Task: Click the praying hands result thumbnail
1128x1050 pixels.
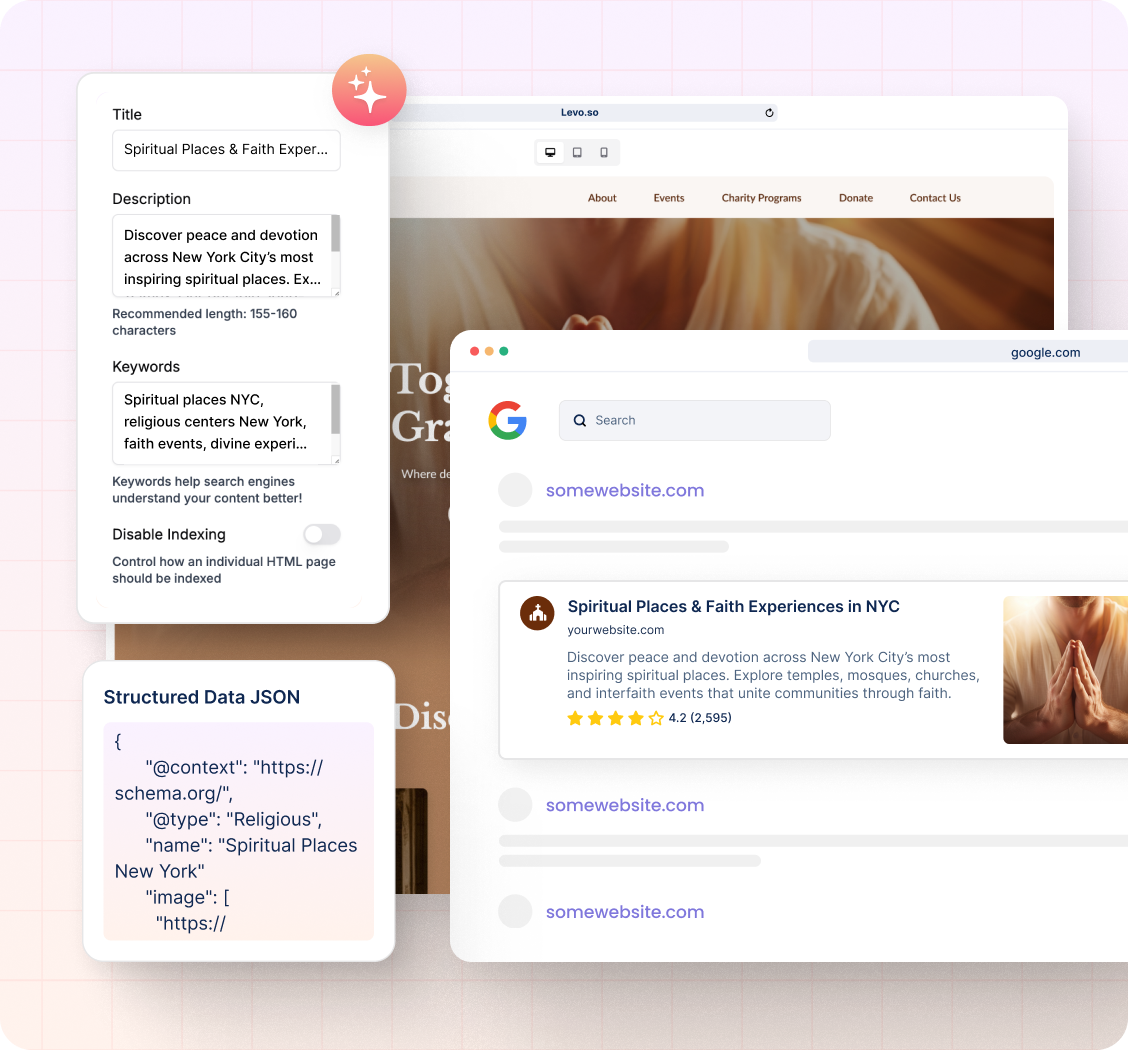Action: pyautogui.click(x=1065, y=670)
